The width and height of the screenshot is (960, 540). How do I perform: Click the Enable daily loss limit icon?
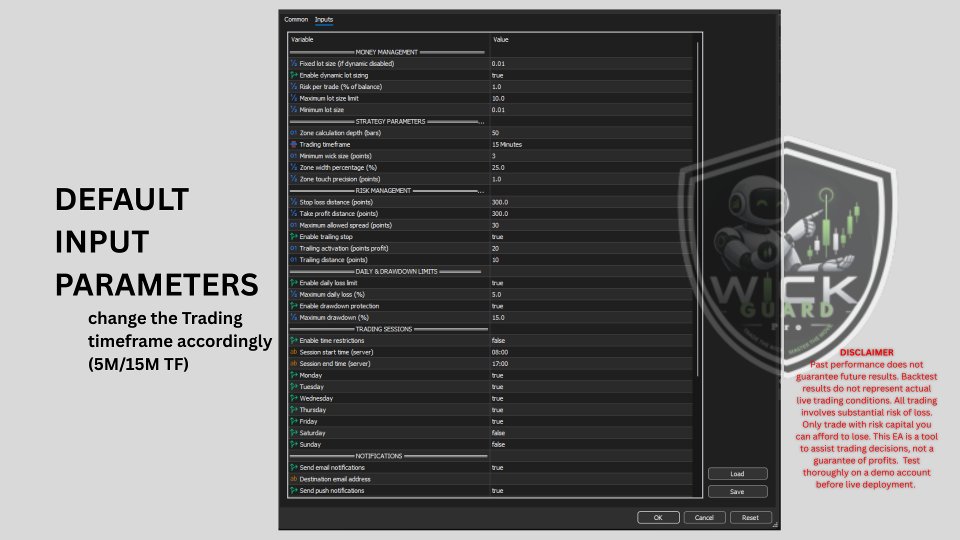coord(294,283)
